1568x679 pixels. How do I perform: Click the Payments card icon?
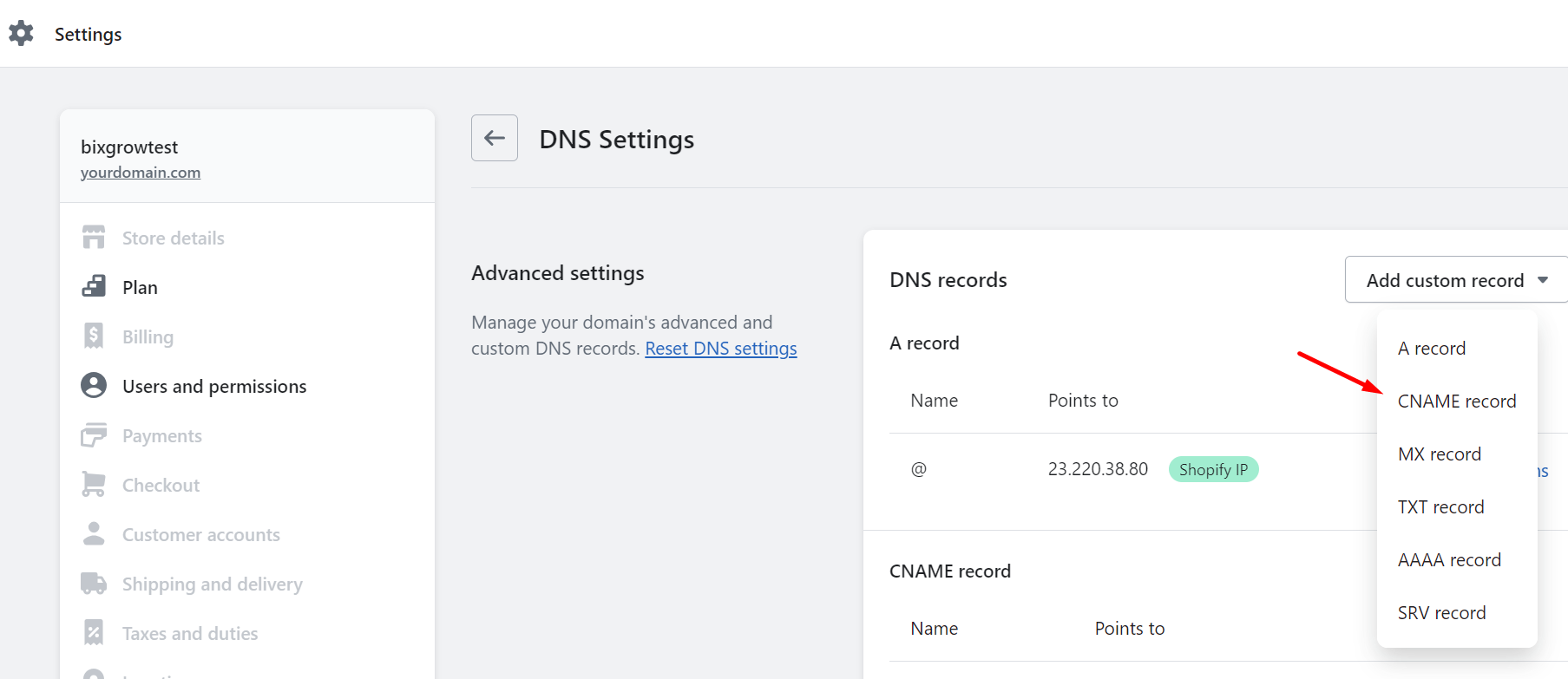coord(94,435)
